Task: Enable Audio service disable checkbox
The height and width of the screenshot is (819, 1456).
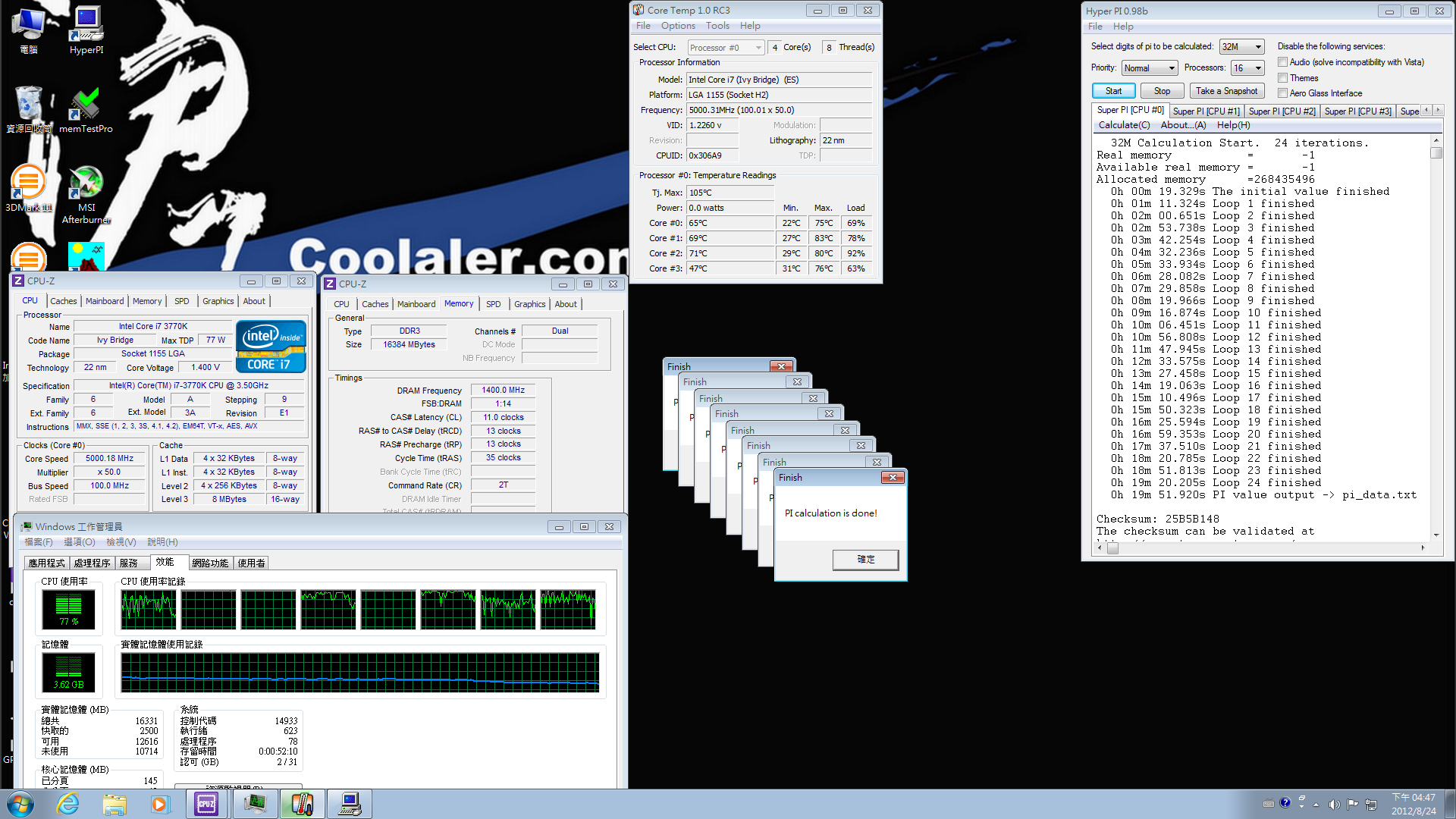Action: 1283,62
